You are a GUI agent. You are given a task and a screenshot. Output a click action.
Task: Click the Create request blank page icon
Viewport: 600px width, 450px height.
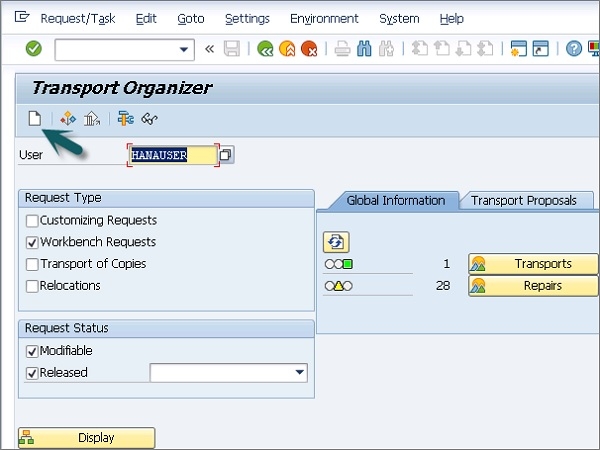pyautogui.click(x=35, y=119)
